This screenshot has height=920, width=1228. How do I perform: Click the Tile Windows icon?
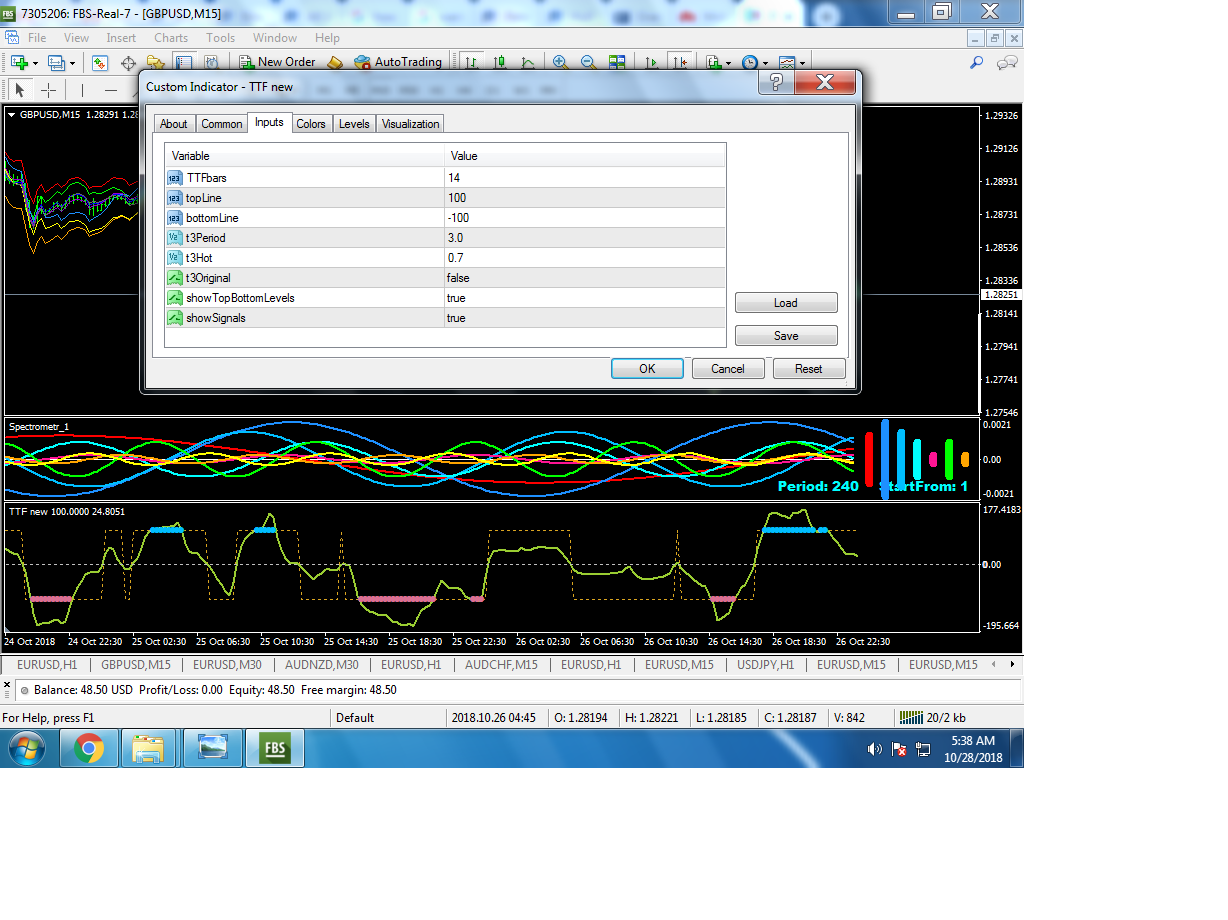coord(617,62)
